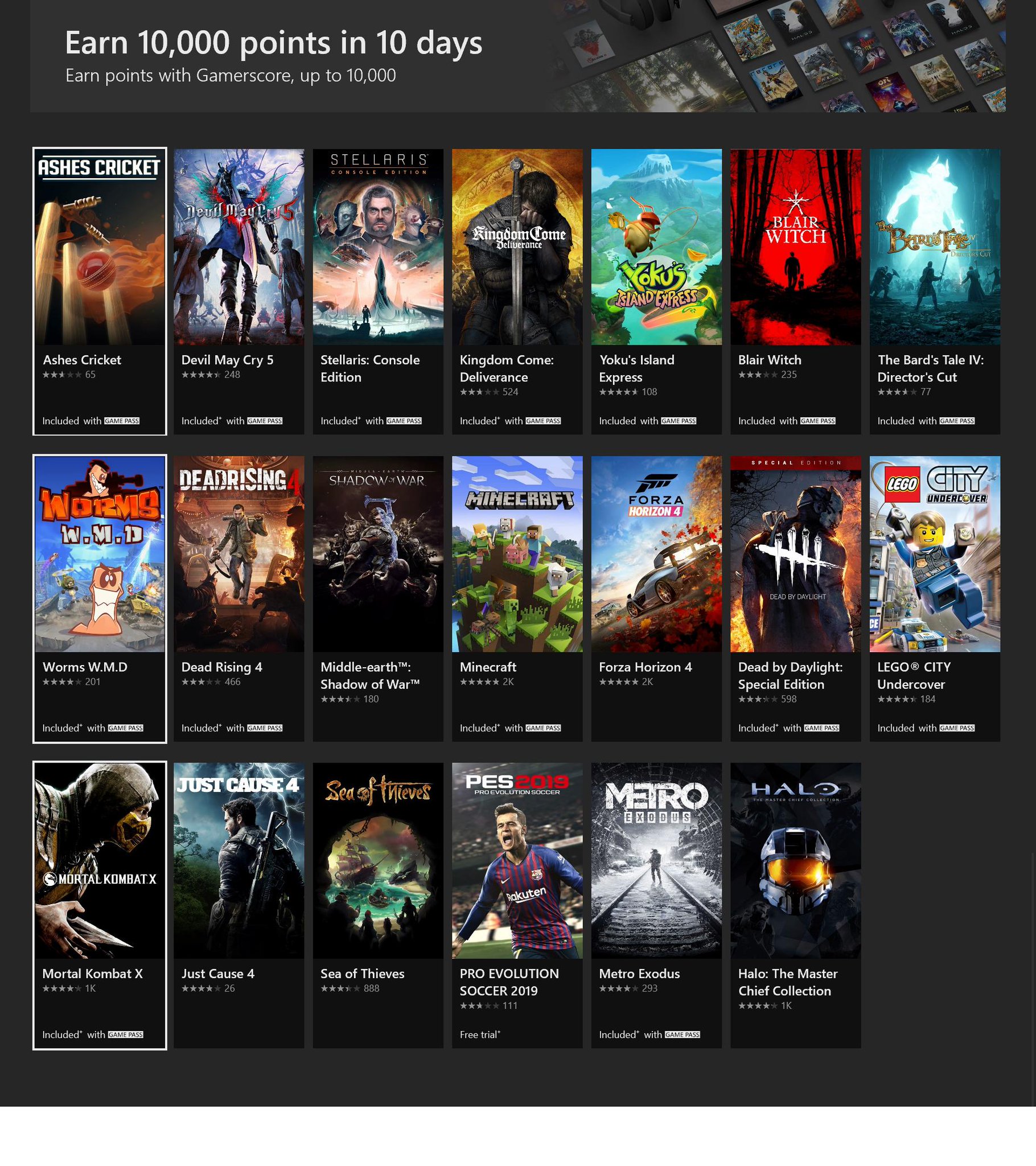The image size is (1036, 1166).
Task: Click the Game Pass badge under Metro Exodus
Action: [x=683, y=1035]
